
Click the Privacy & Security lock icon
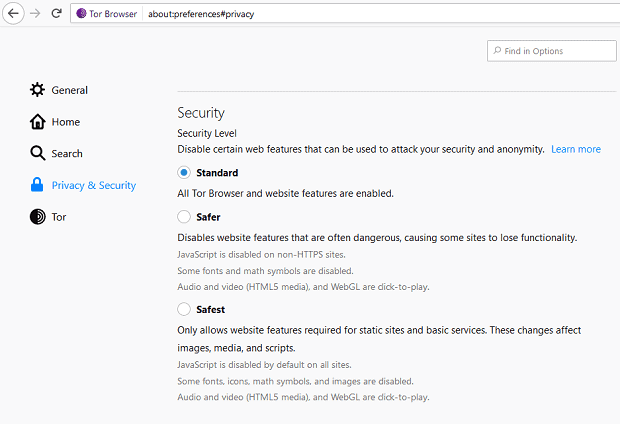point(37,185)
